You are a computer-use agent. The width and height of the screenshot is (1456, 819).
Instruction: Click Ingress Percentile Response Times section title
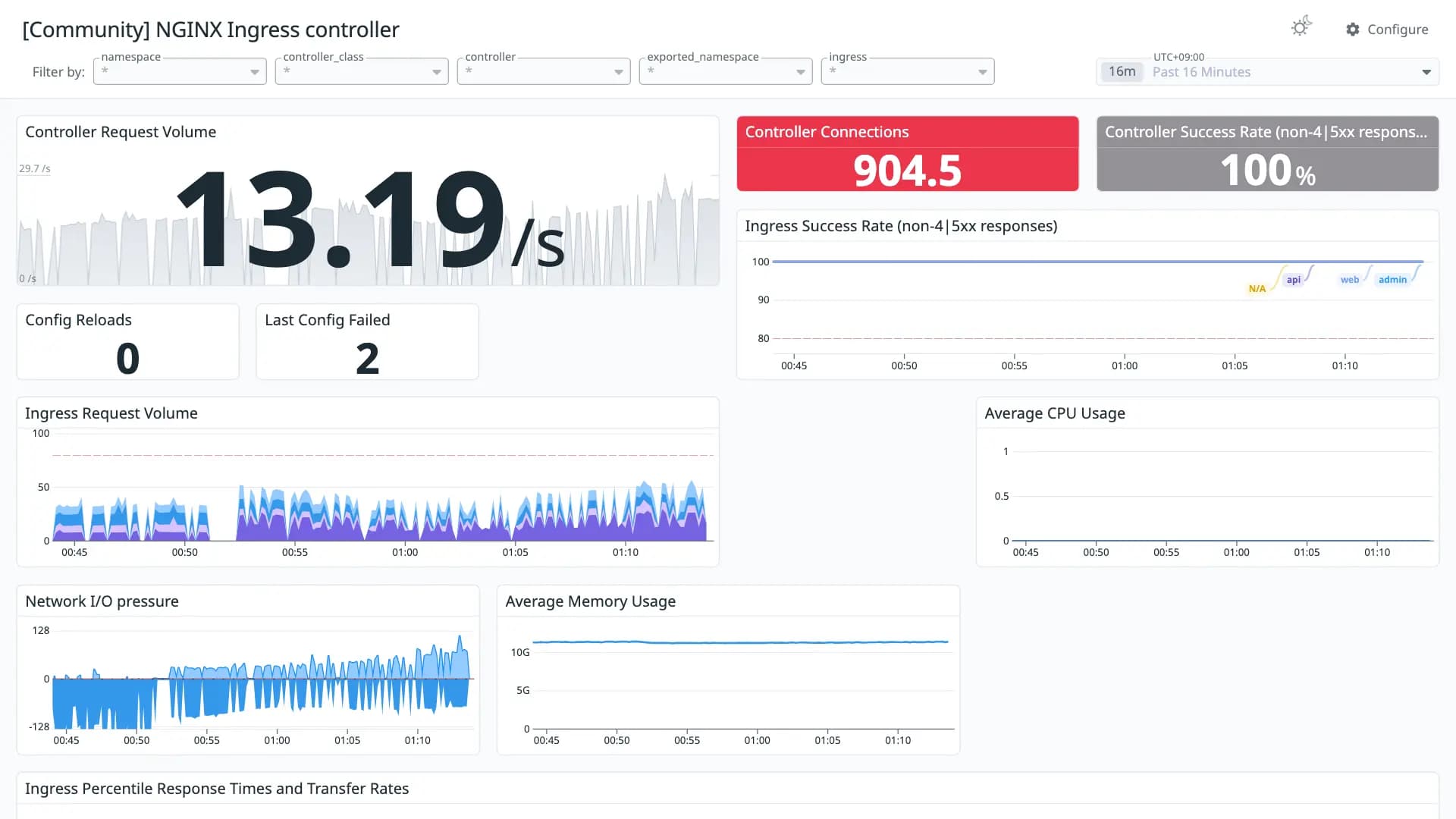coord(217,789)
